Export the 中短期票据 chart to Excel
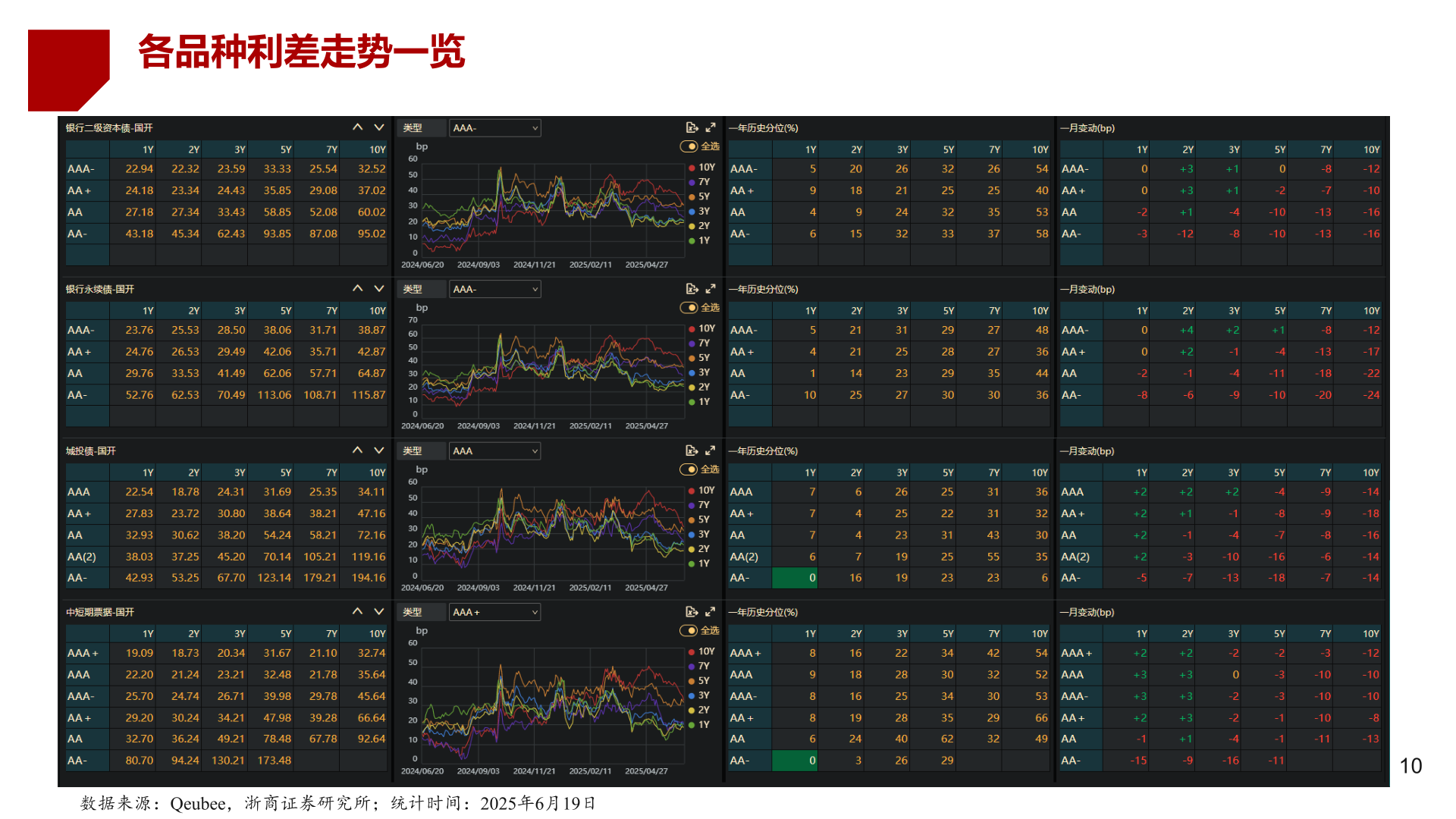The height and width of the screenshot is (819, 1456). [692, 612]
